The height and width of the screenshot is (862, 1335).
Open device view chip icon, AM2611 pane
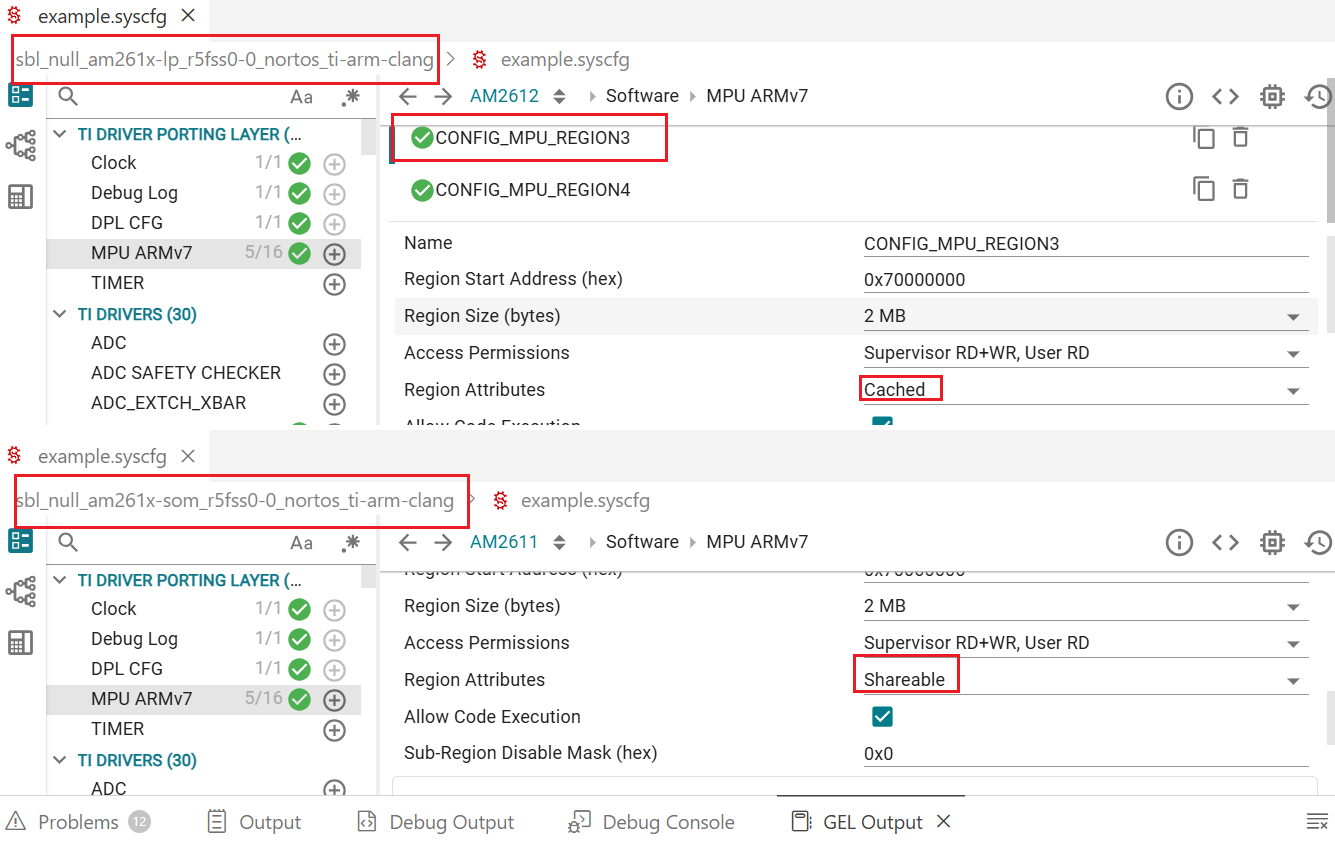tap(1272, 542)
